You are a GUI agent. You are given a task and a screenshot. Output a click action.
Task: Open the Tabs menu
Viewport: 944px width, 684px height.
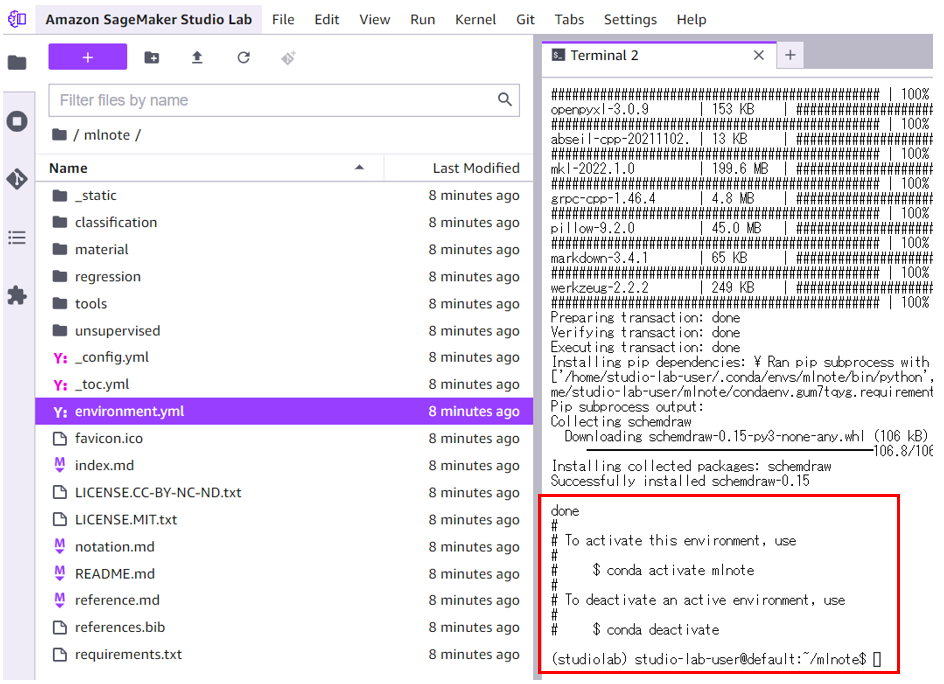coord(569,19)
